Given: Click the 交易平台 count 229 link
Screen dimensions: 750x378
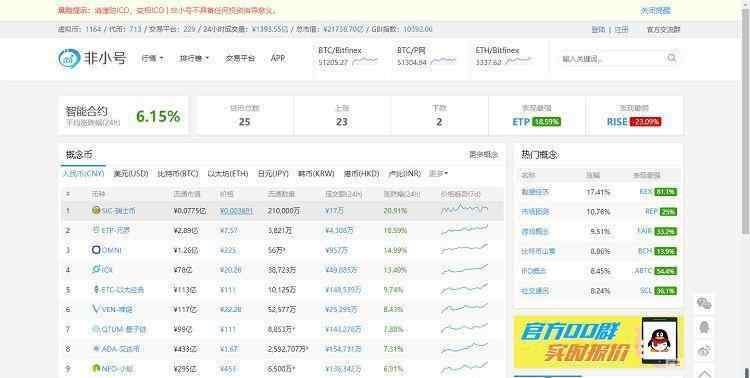Looking at the screenshot, I should (189, 29).
